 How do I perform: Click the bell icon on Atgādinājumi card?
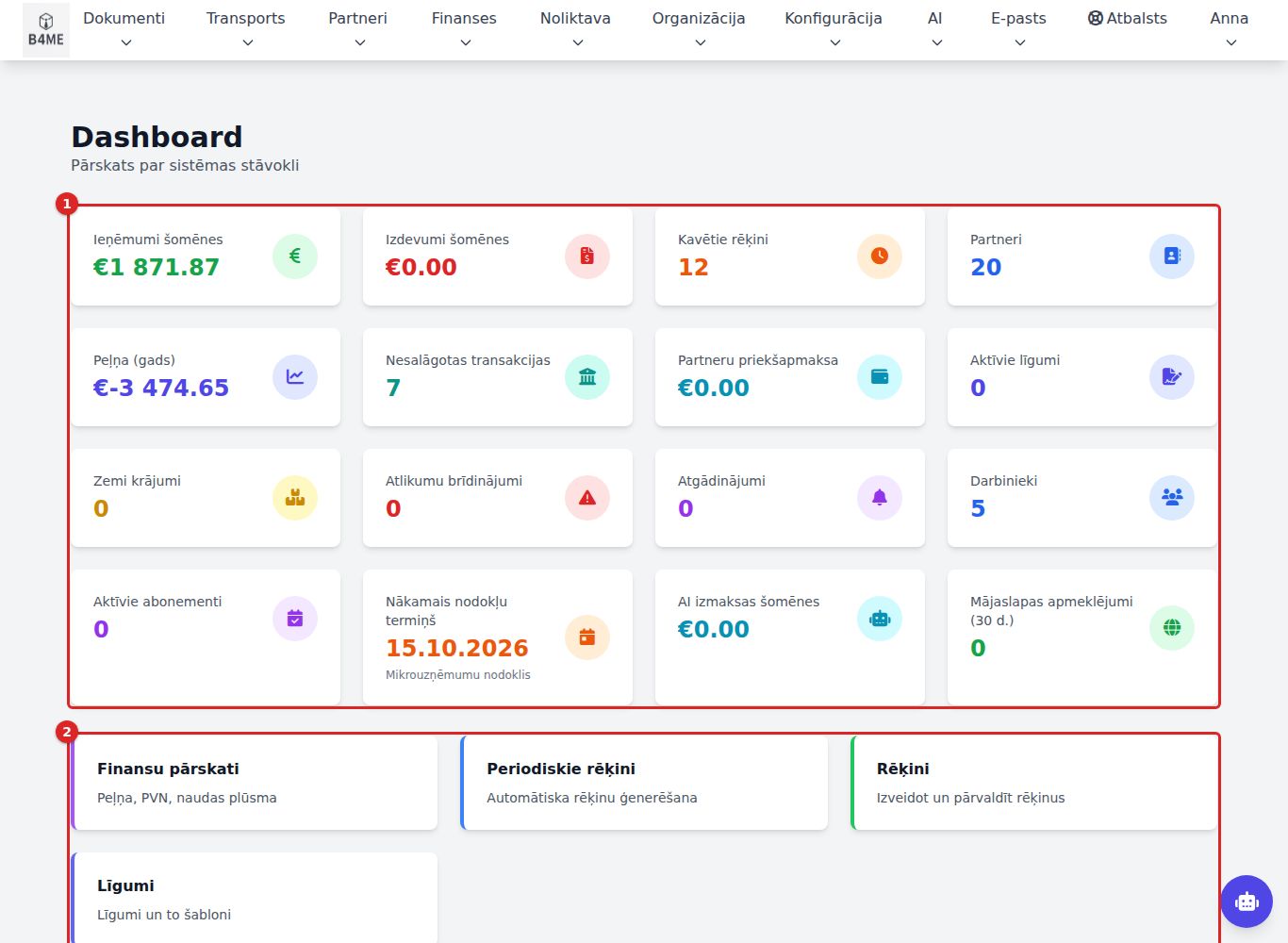tap(880, 498)
